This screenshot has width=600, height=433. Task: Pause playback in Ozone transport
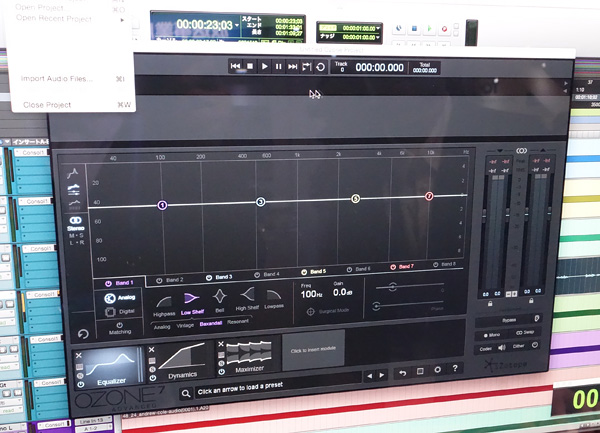click(x=279, y=67)
